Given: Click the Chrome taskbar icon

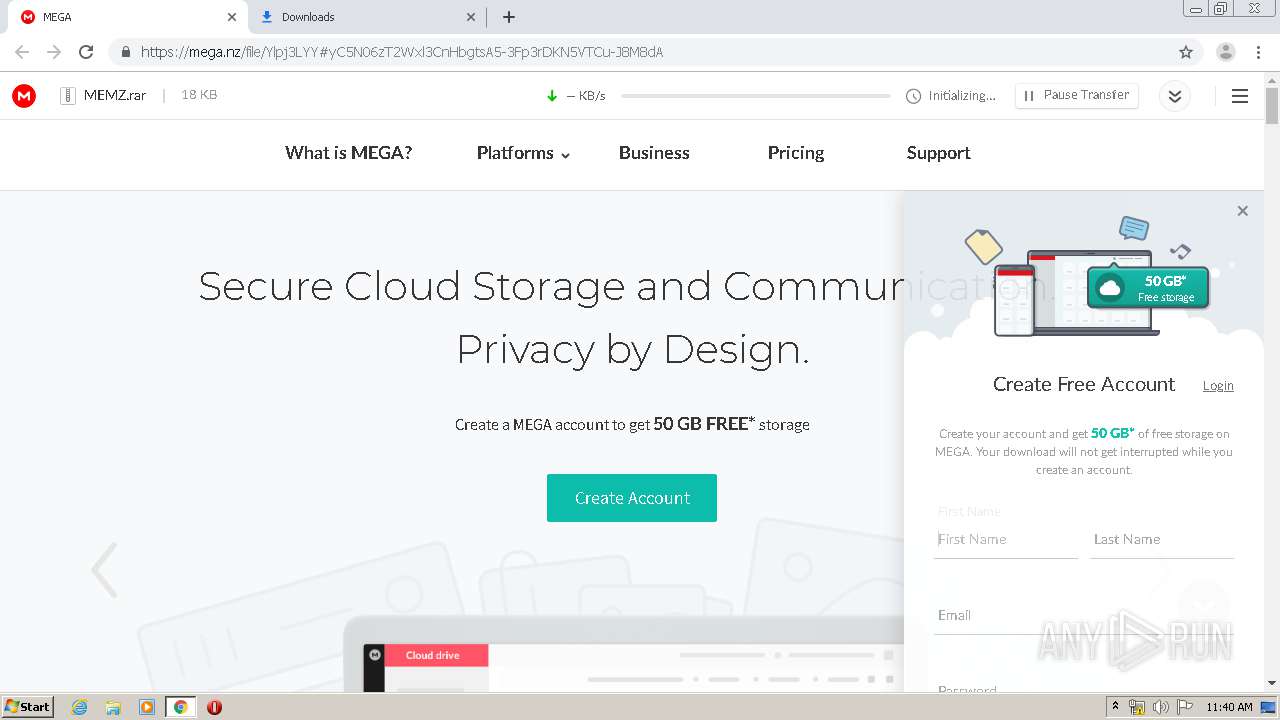Looking at the screenshot, I should tap(180, 707).
